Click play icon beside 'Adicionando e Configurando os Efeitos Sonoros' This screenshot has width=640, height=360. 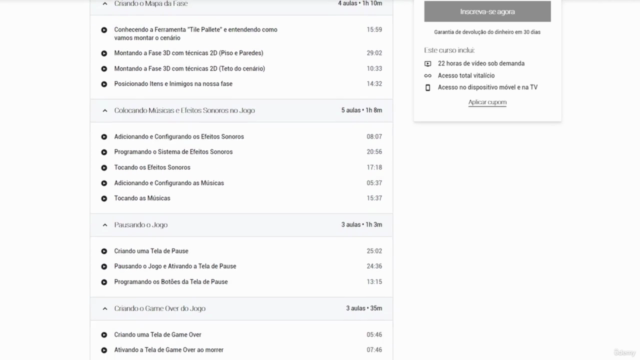(x=104, y=137)
